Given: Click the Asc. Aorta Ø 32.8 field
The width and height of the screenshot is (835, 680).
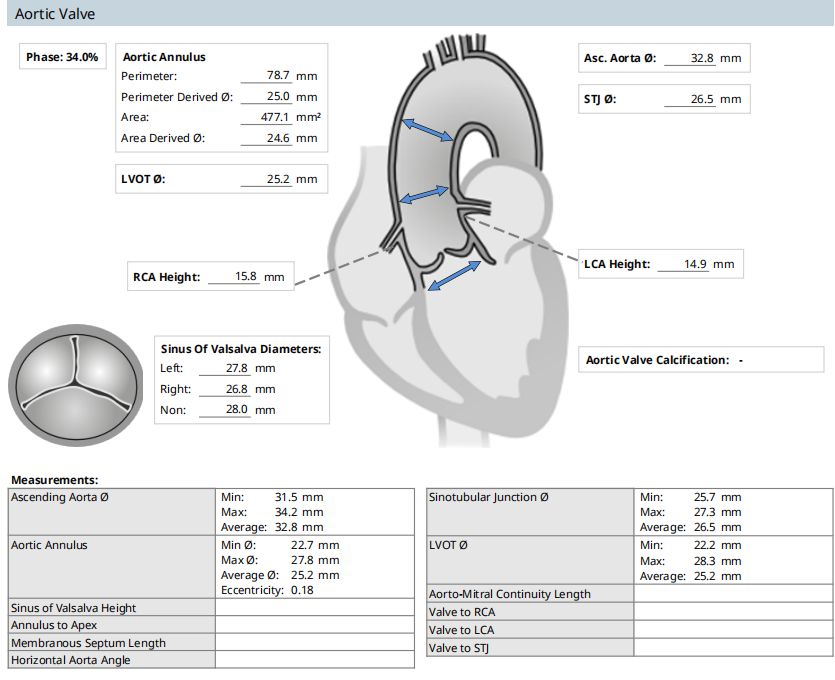Looking at the screenshot, I should click(688, 59).
